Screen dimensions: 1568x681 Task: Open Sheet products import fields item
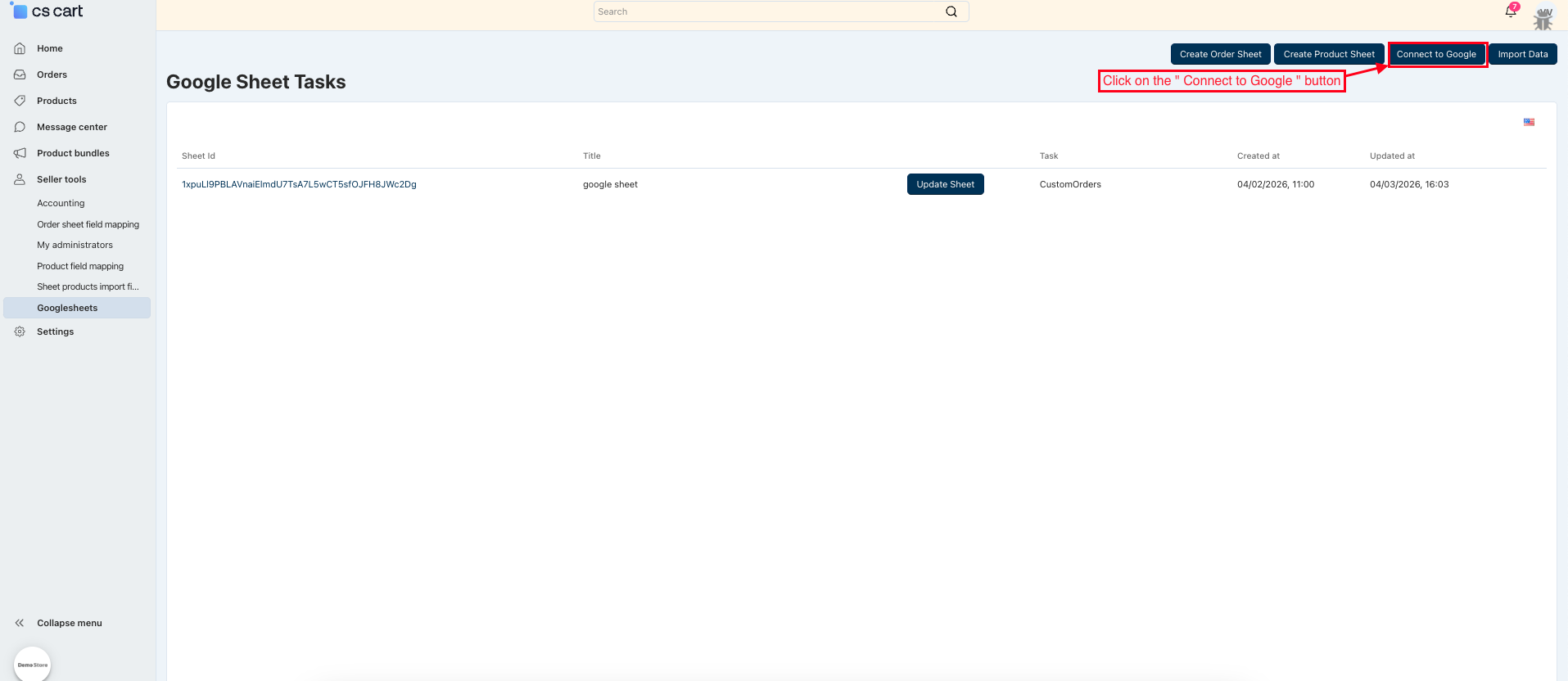[x=88, y=286]
